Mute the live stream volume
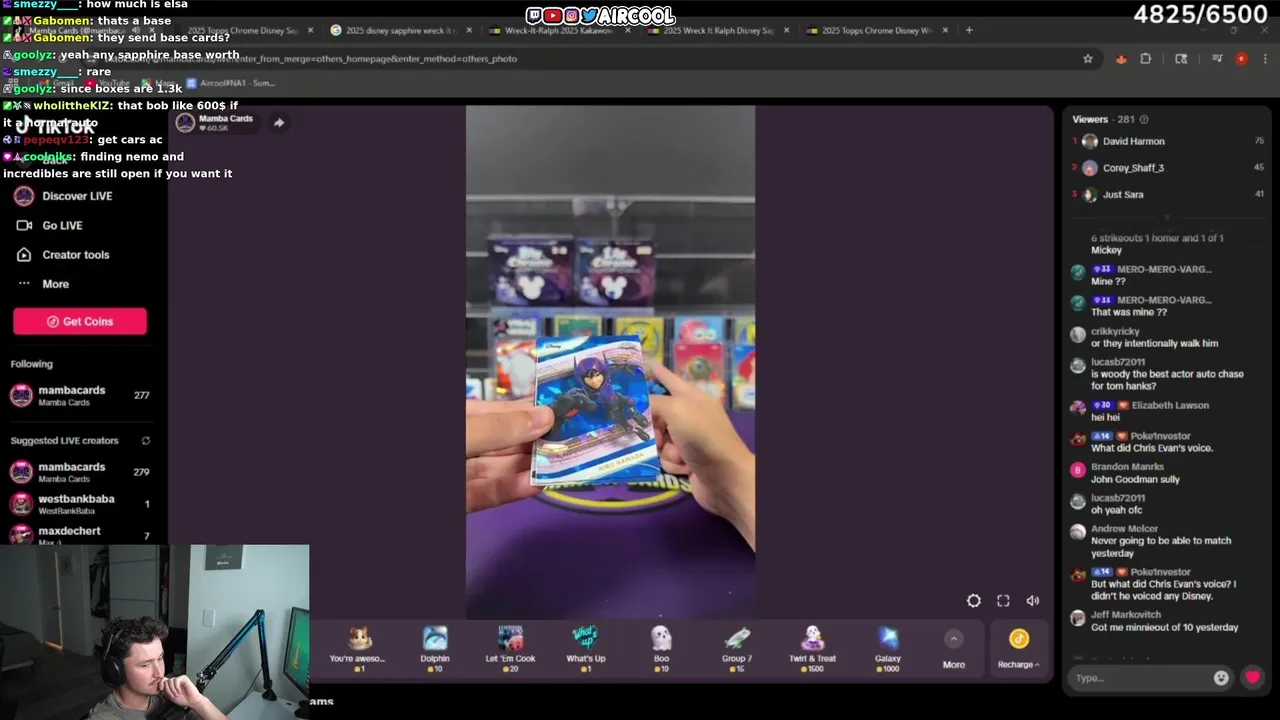 (x=1033, y=601)
